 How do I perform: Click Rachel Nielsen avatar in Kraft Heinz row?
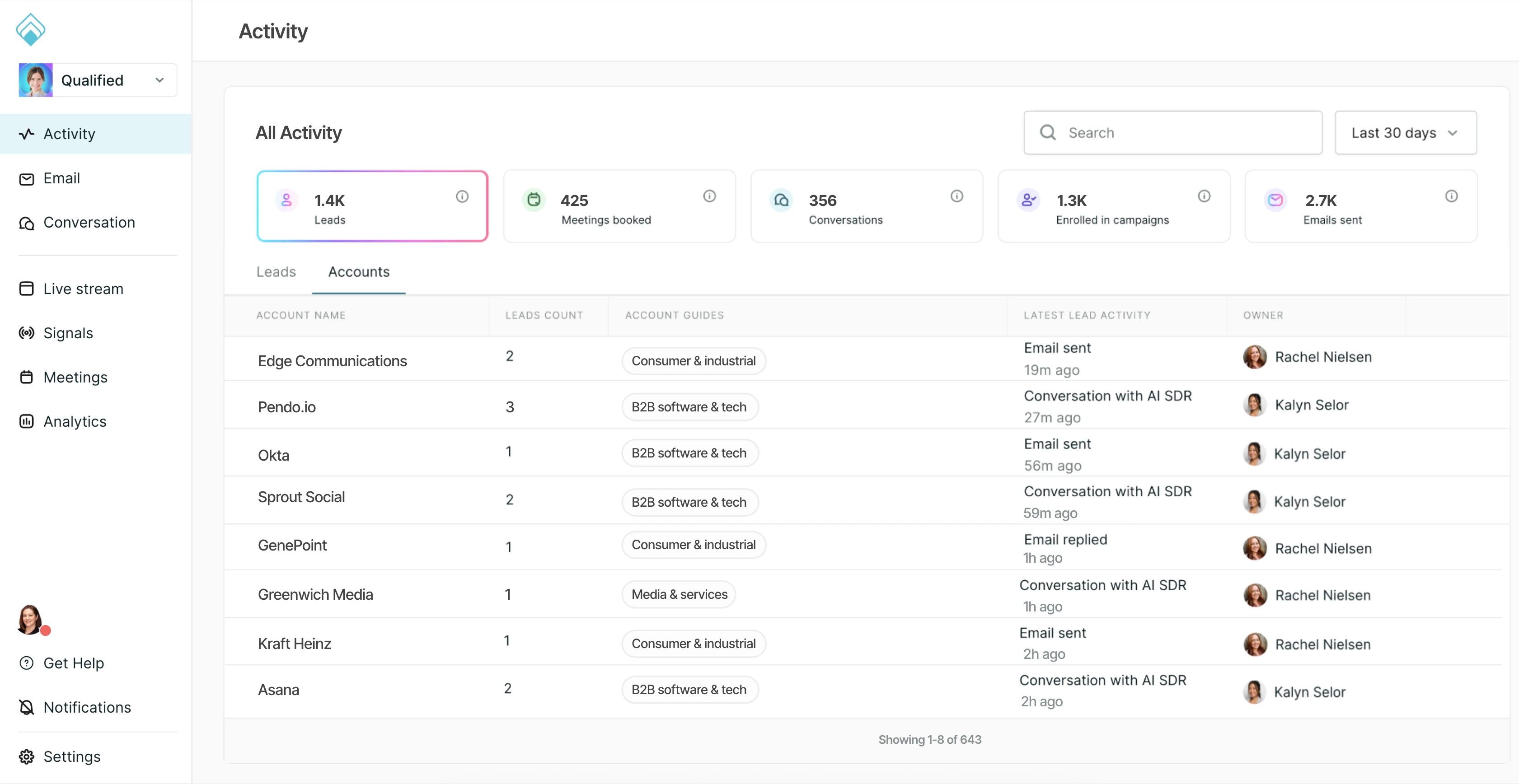[x=1255, y=644]
